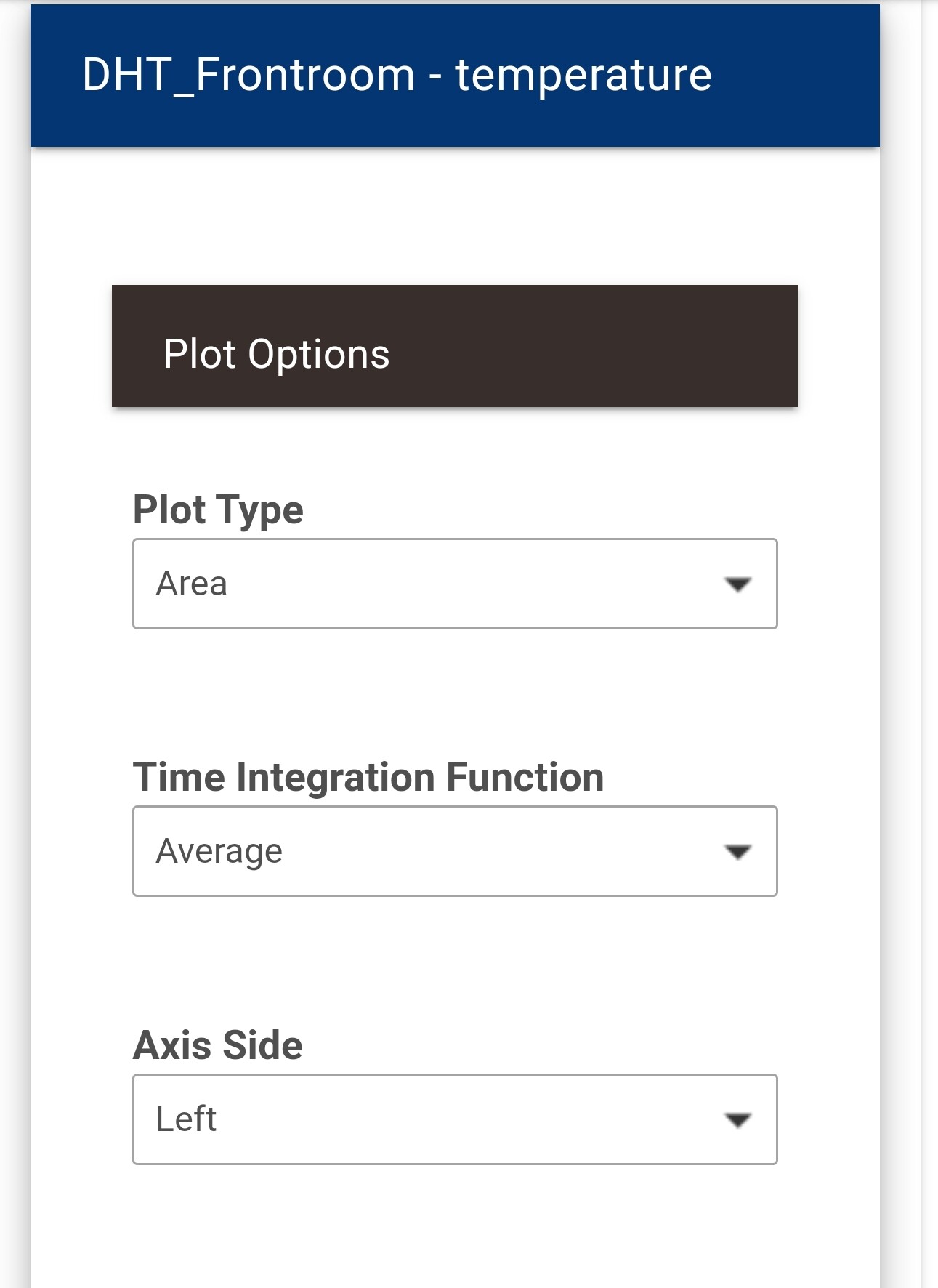Click blank area between title and Plot Options
The image size is (938, 1288).
tap(455, 216)
